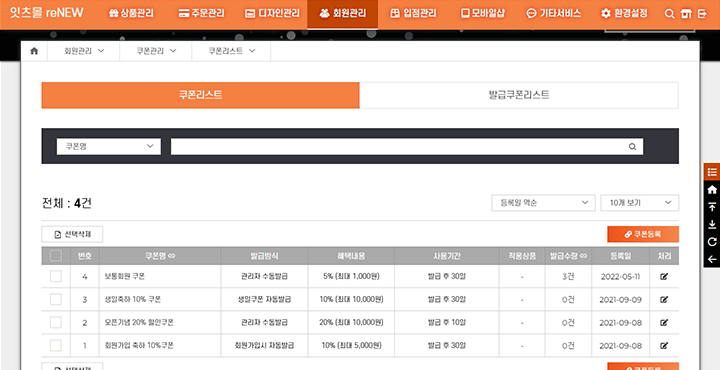
Task: Open the 10개 보기 page size dropdown
Action: (x=640, y=203)
